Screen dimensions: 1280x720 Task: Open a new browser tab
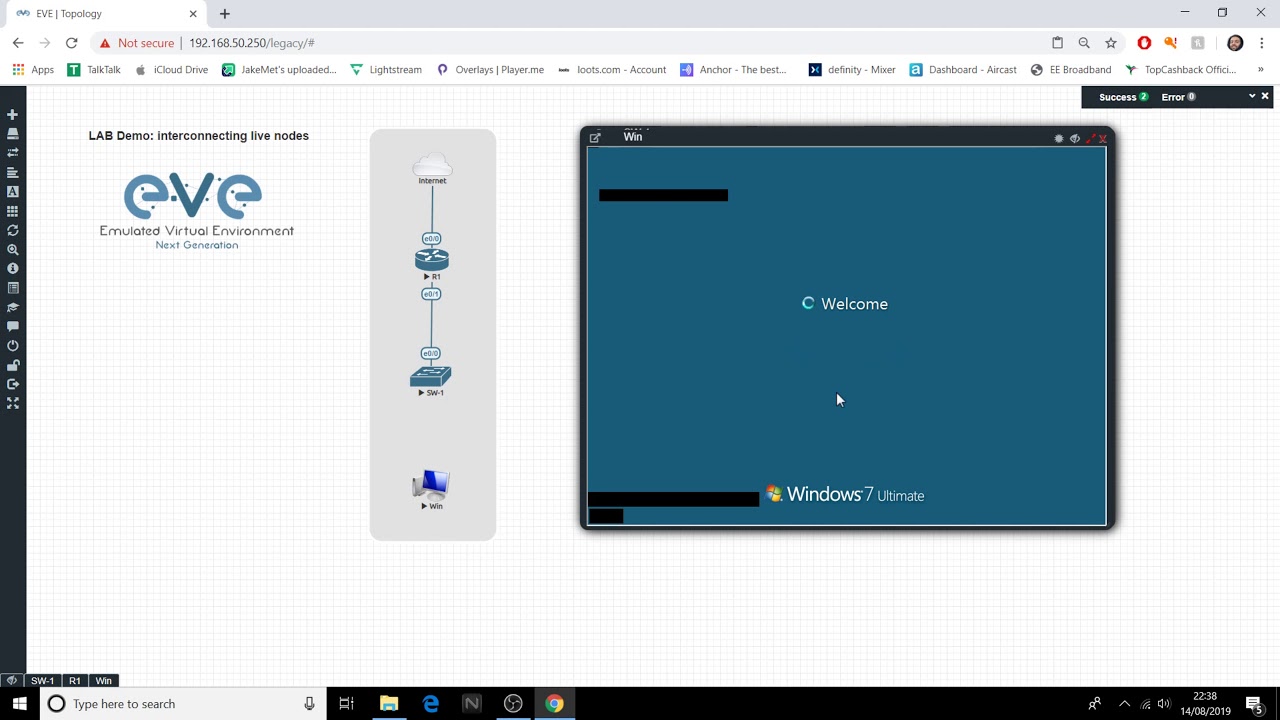pyautogui.click(x=225, y=14)
